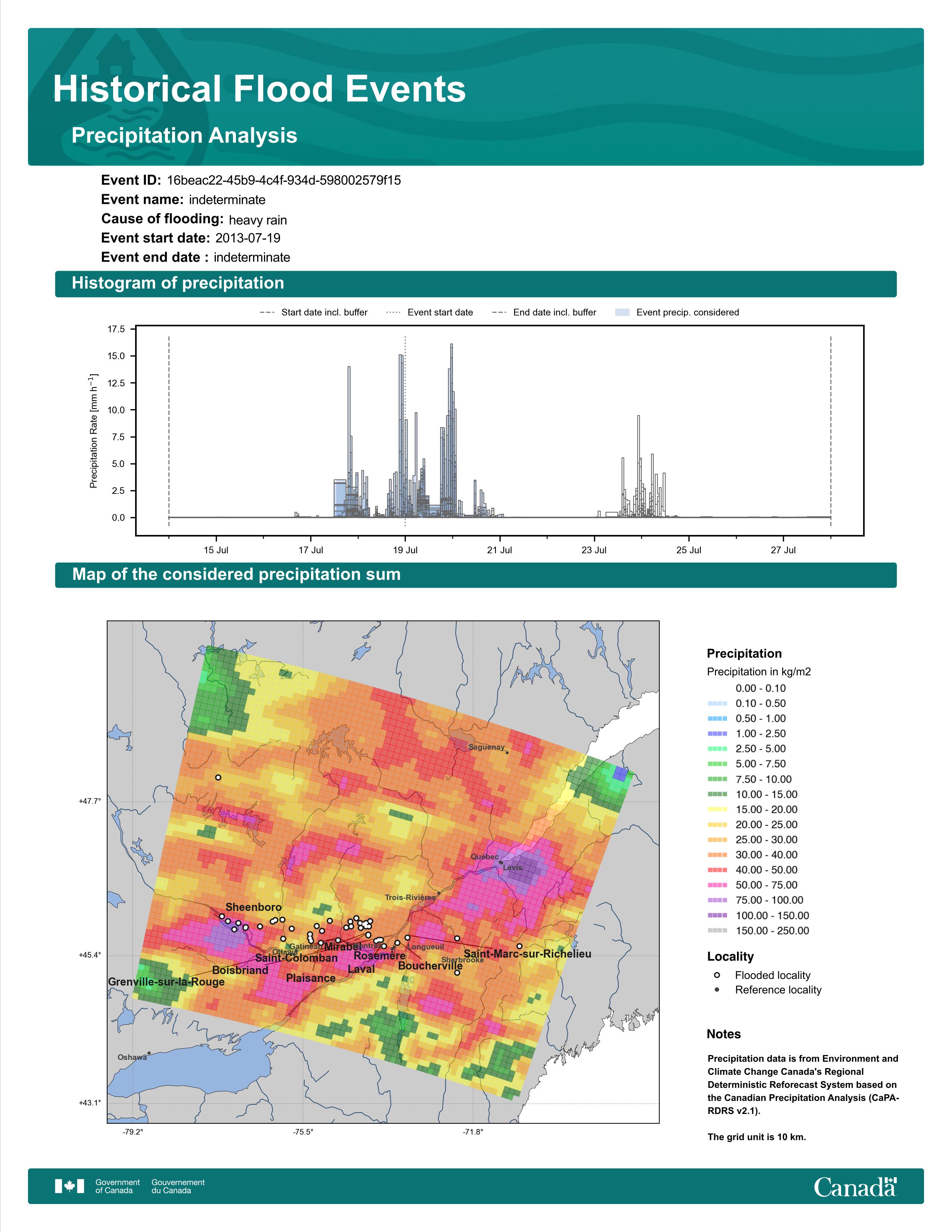
Task: Click the Government of Canada footer text
Action: pos(117,1186)
